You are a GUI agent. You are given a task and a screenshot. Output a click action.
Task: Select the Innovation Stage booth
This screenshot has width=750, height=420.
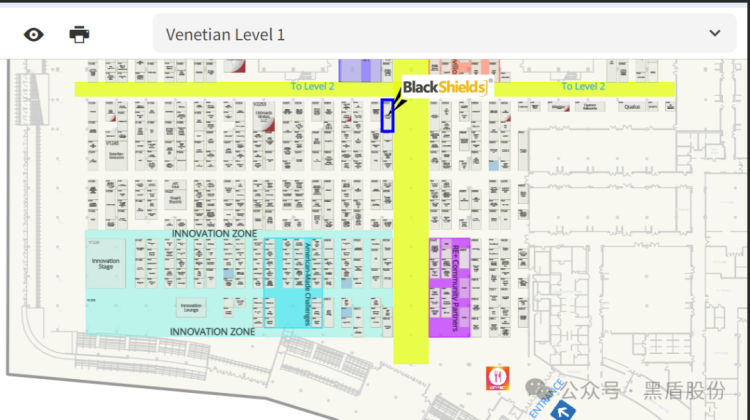(106, 263)
